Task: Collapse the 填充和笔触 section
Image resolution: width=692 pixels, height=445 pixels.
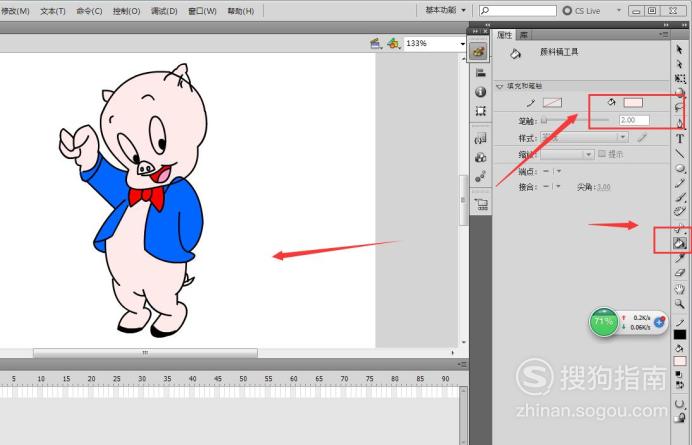Action: click(500, 86)
